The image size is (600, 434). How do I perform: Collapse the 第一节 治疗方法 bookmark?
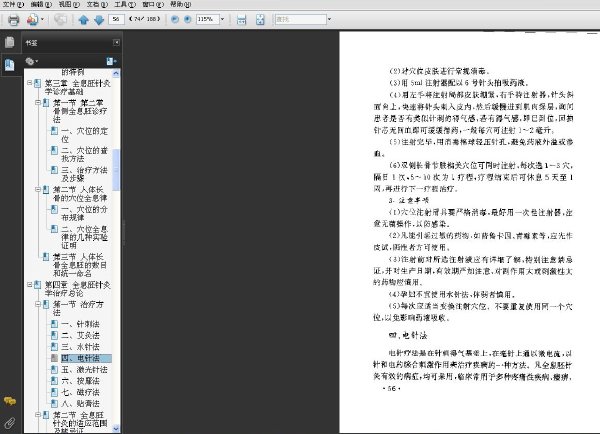tap(38, 304)
